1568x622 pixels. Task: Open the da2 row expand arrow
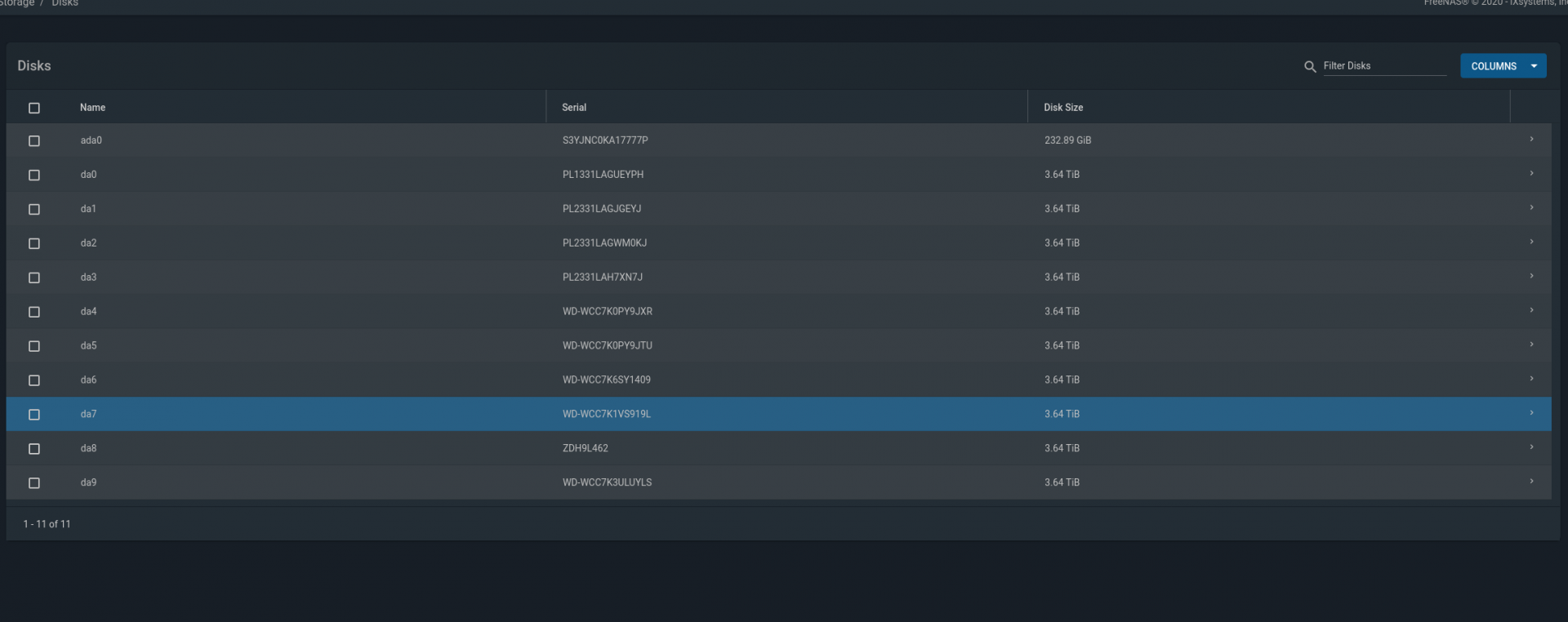[1531, 242]
